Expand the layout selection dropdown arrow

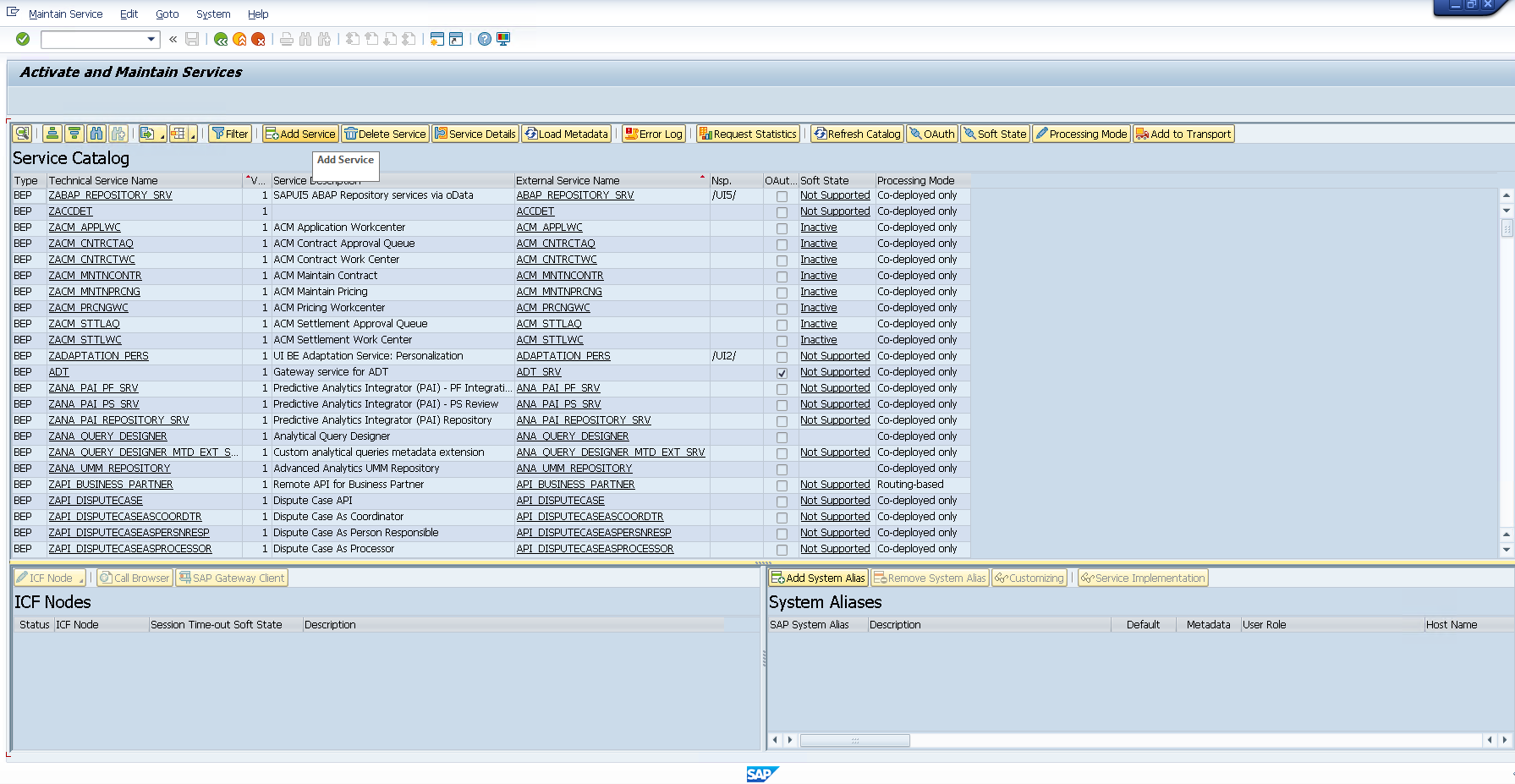[193, 135]
